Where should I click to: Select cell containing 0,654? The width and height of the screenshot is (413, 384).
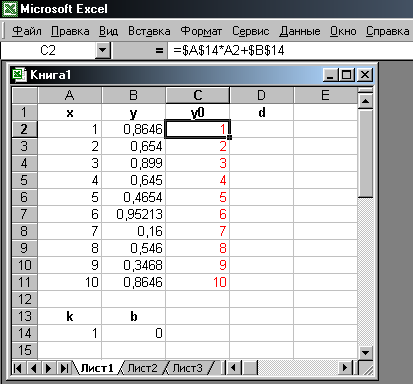134,146
